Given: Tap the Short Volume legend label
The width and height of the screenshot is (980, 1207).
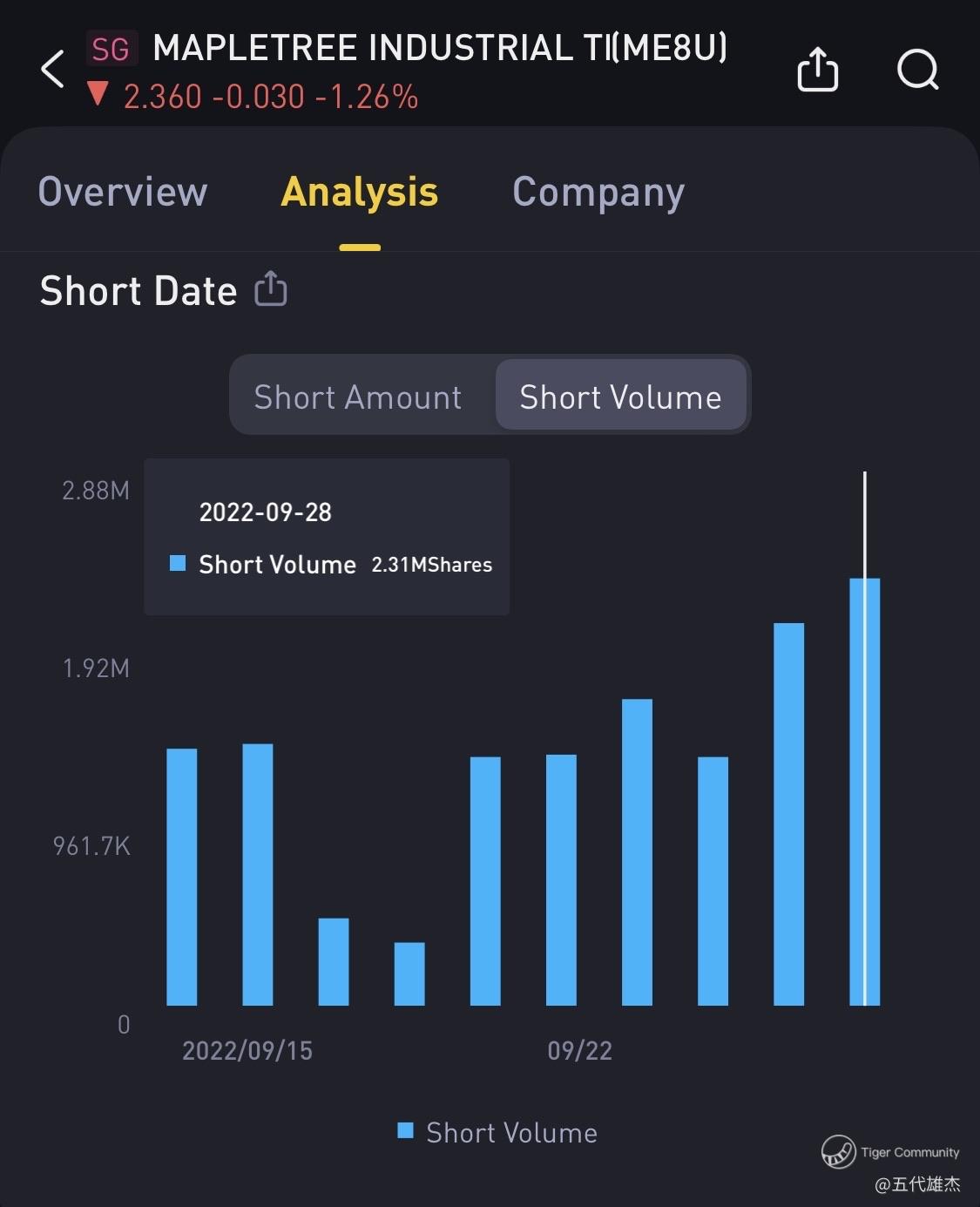Looking at the screenshot, I should (511, 1133).
